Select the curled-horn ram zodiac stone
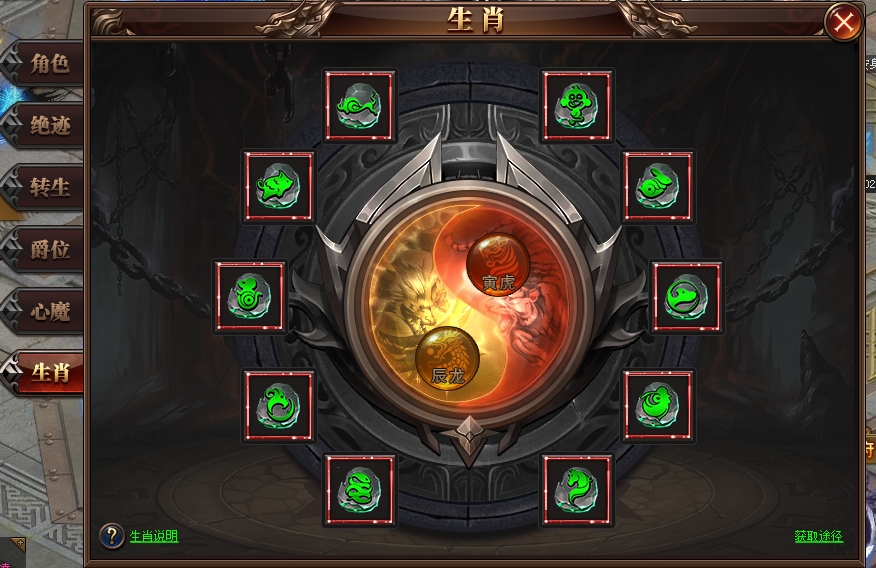The image size is (876, 568). tap(658, 405)
